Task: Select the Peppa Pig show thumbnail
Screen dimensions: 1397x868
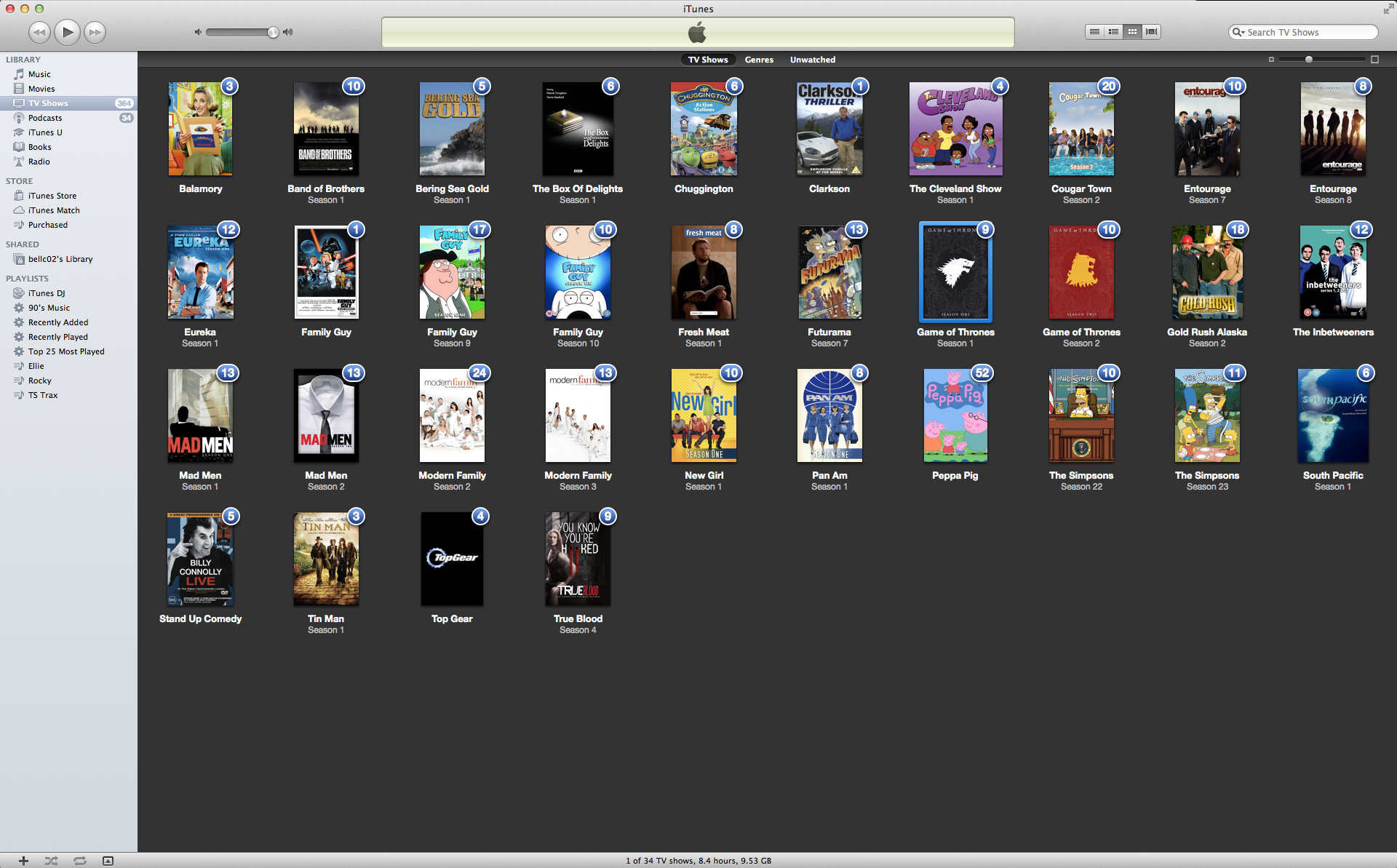Action: pyautogui.click(x=955, y=415)
